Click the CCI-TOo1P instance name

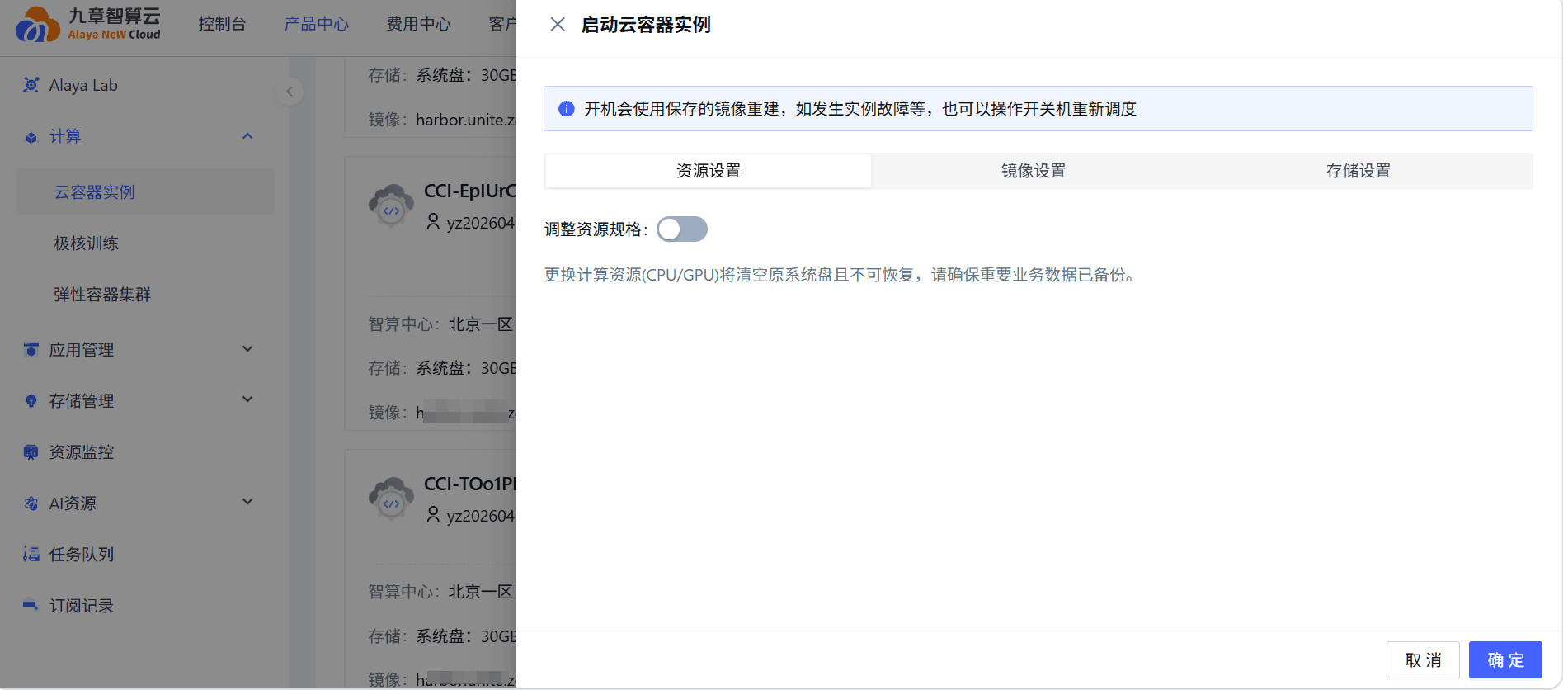(470, 484)
